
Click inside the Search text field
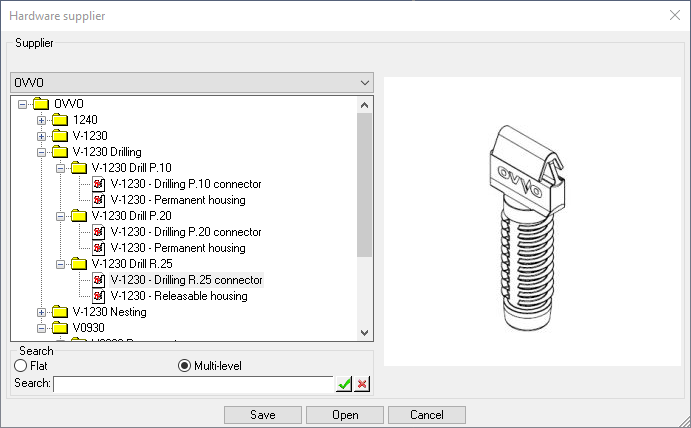tap(192, 384)
